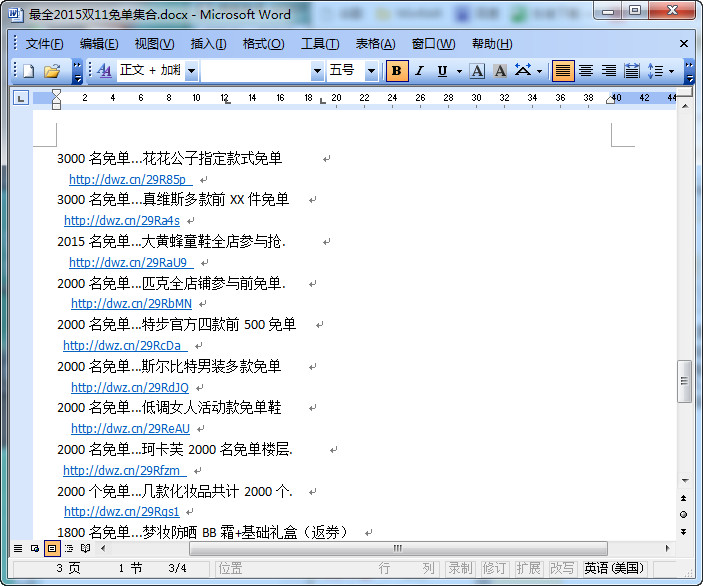Viewport: 703px width, 586px height.
Task: Open the 帮助(H) menu
Action: [492, 44]
